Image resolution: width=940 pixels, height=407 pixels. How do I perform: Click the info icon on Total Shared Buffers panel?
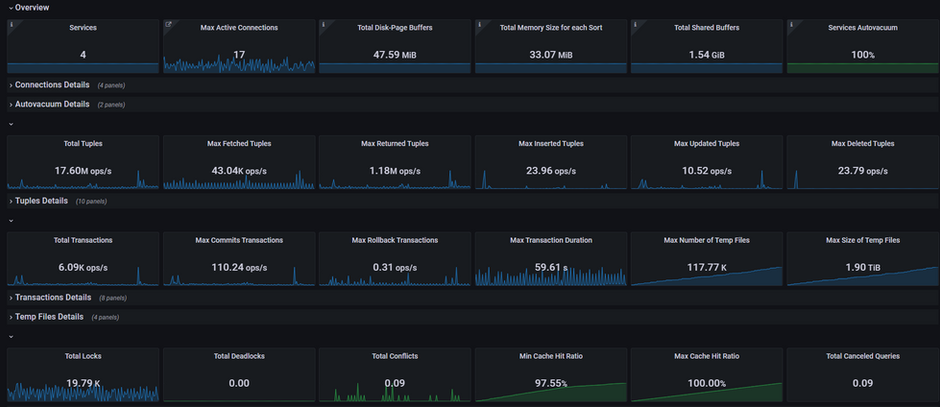click(x=635, y=24)
